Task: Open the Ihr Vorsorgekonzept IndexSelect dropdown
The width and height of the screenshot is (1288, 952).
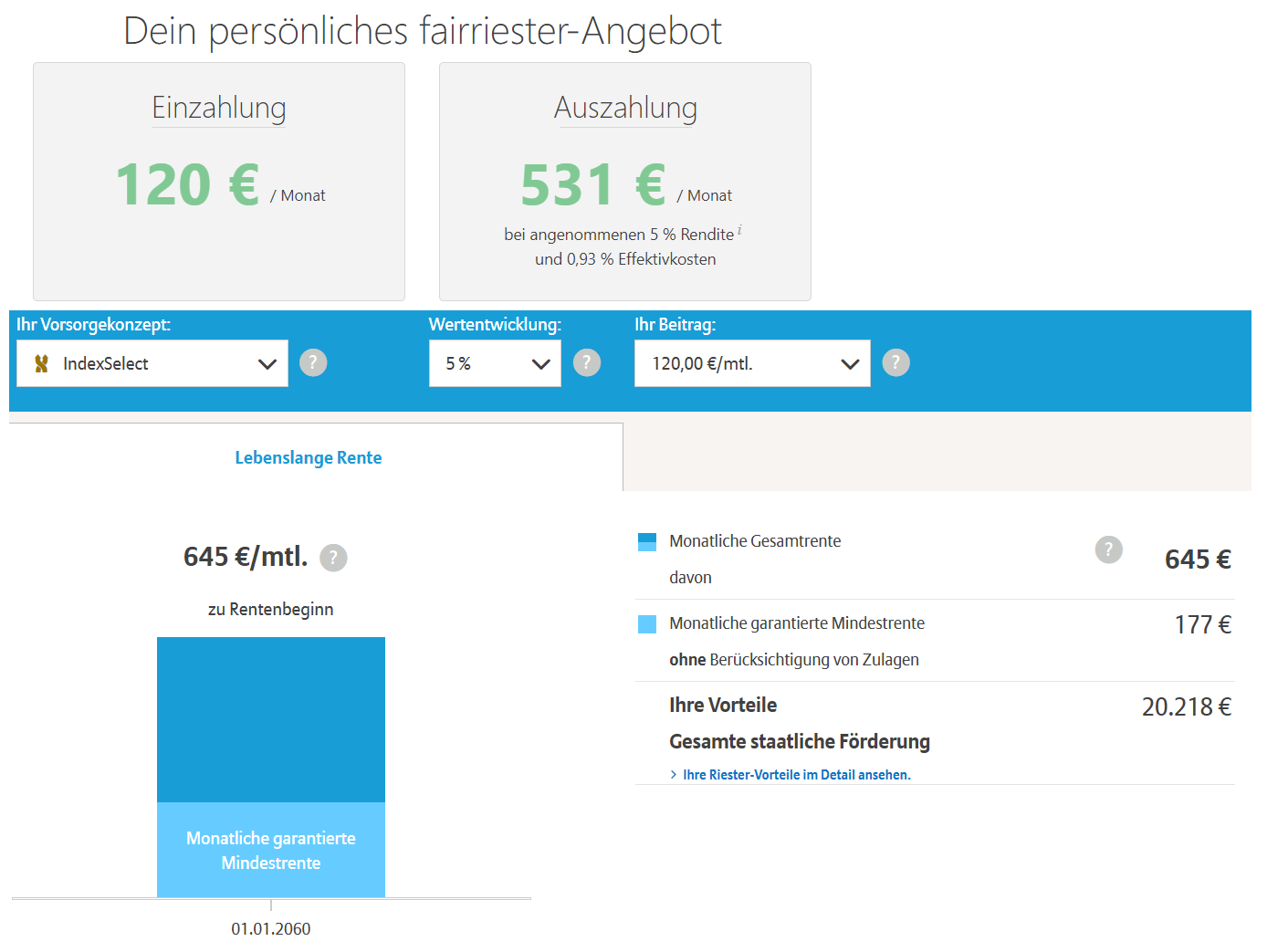Action: point(152,363)
